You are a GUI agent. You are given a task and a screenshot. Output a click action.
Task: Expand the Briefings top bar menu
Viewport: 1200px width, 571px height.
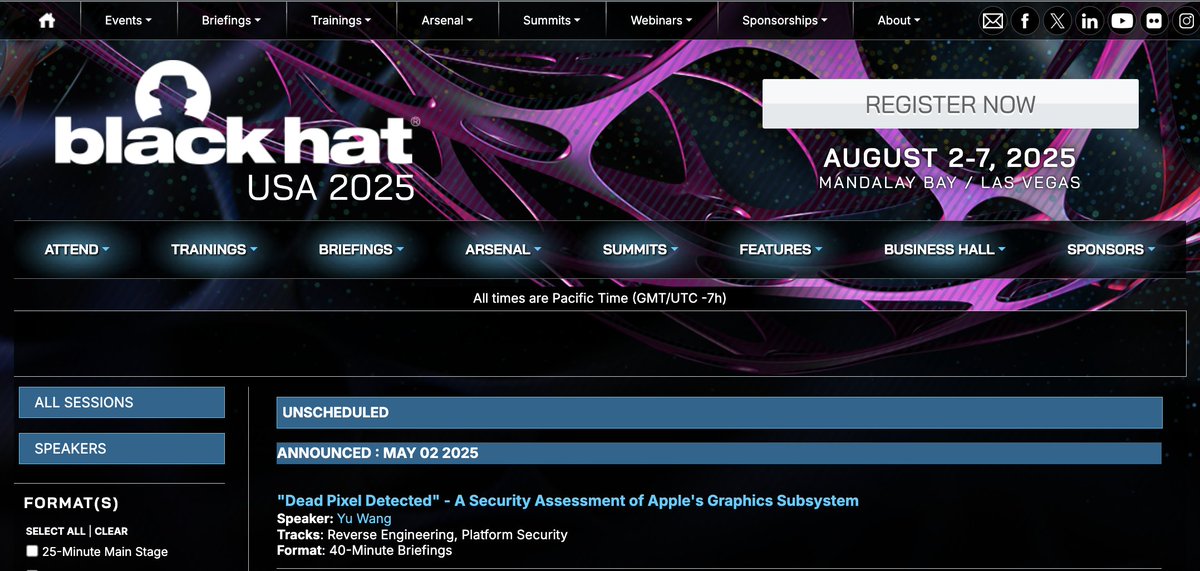pos(231,20)
